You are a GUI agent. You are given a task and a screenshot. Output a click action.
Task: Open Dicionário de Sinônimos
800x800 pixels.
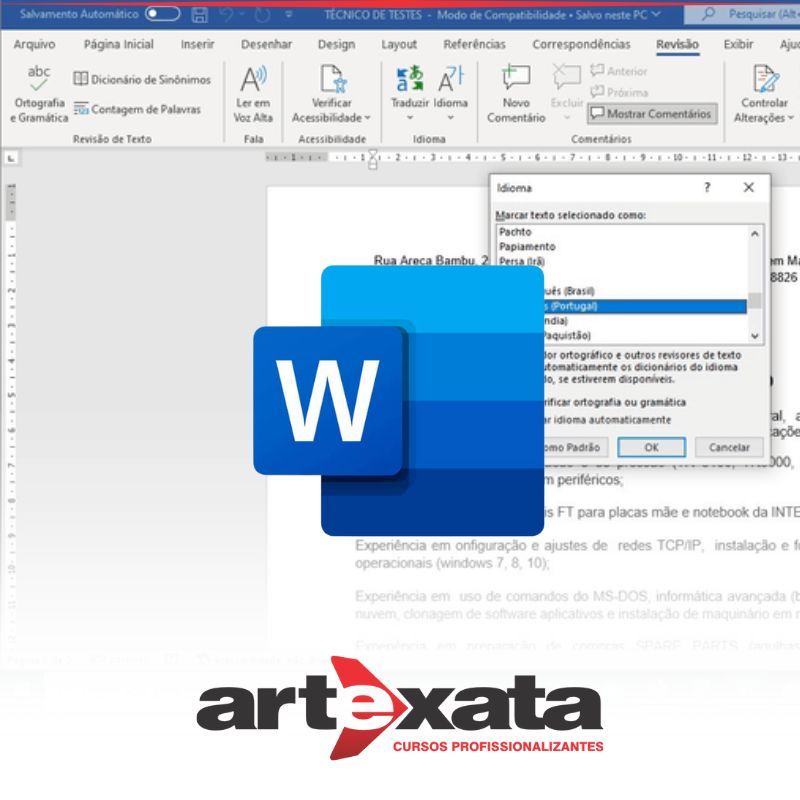[142, 80]
